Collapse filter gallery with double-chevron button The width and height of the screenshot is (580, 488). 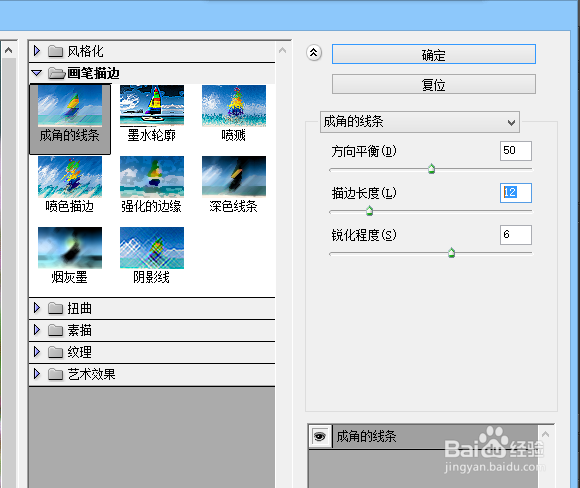314,53
